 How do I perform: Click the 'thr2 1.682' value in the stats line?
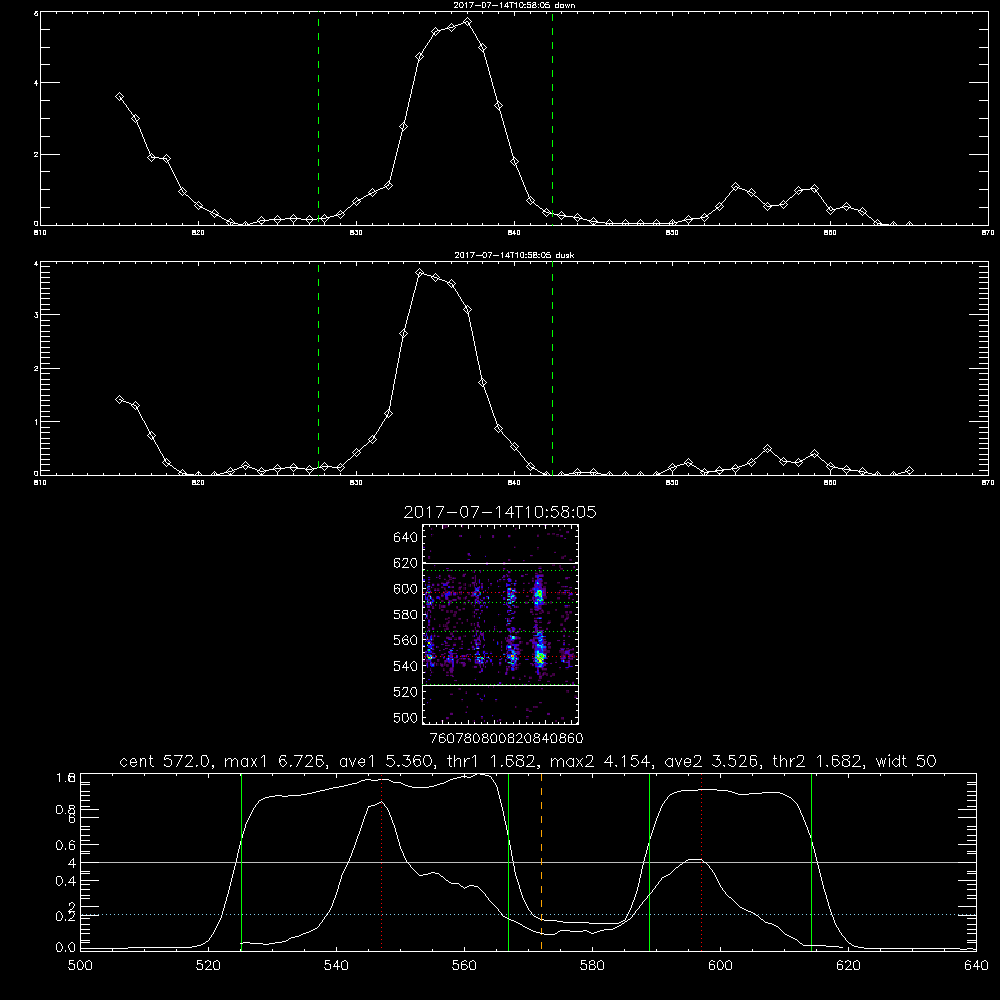pyautogui.click(x=818, y=761)
